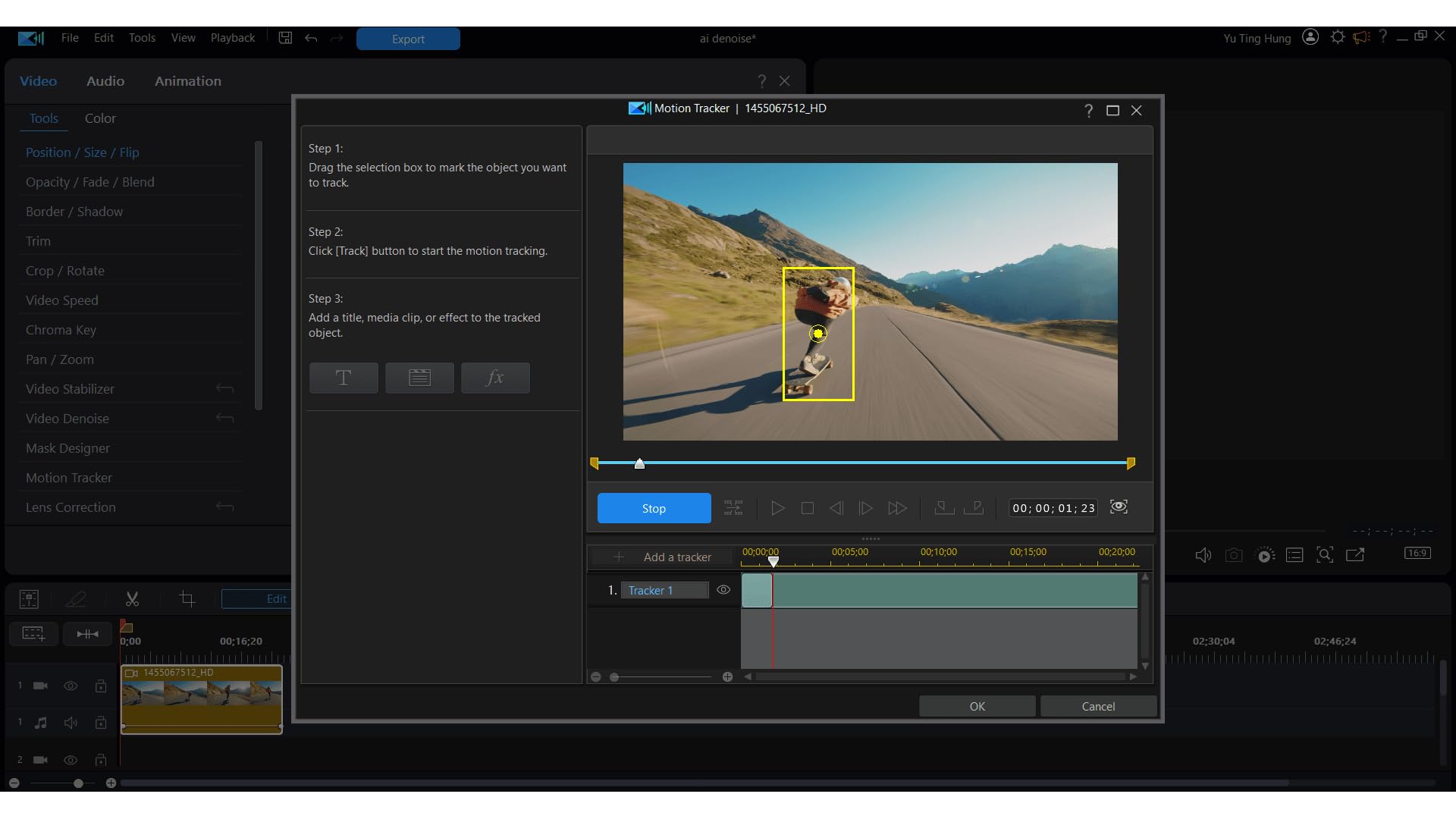Click the fx effect icon in Step 3
The image size is (1456, 819).
[x=495, y=378]
